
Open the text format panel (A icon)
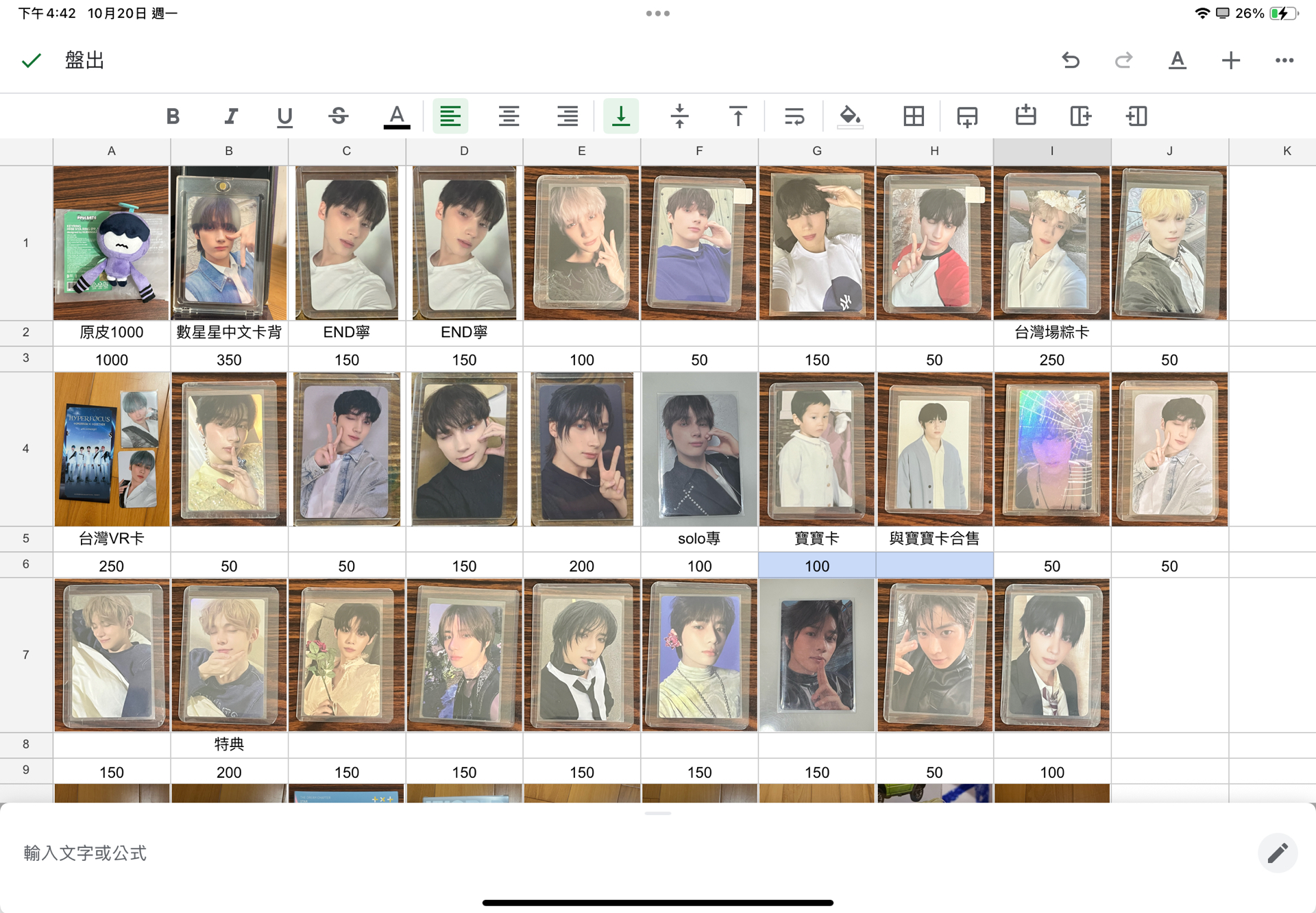[x=1177, y=60]
